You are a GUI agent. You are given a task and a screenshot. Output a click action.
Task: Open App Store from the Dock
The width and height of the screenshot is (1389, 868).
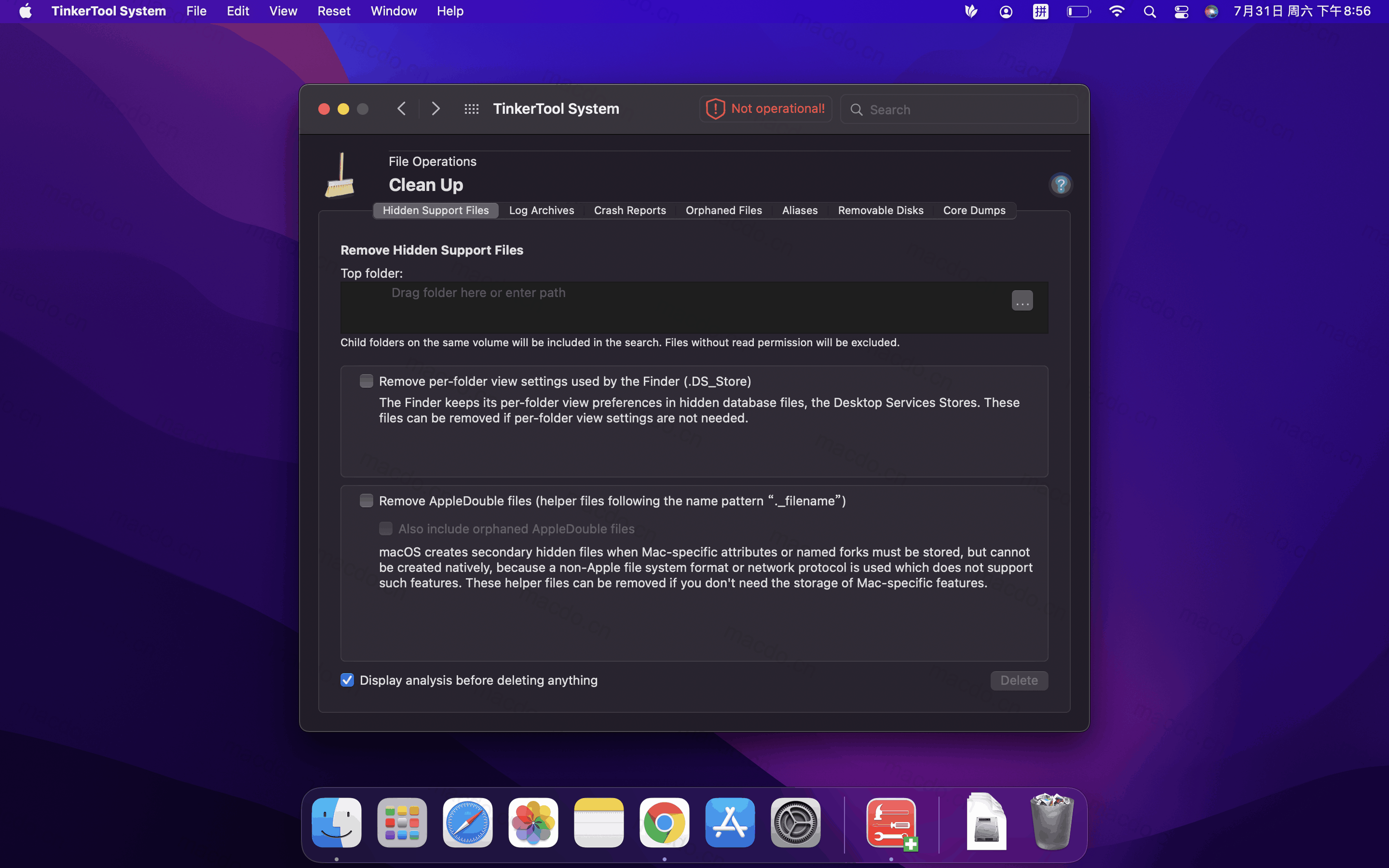[731, 824]
